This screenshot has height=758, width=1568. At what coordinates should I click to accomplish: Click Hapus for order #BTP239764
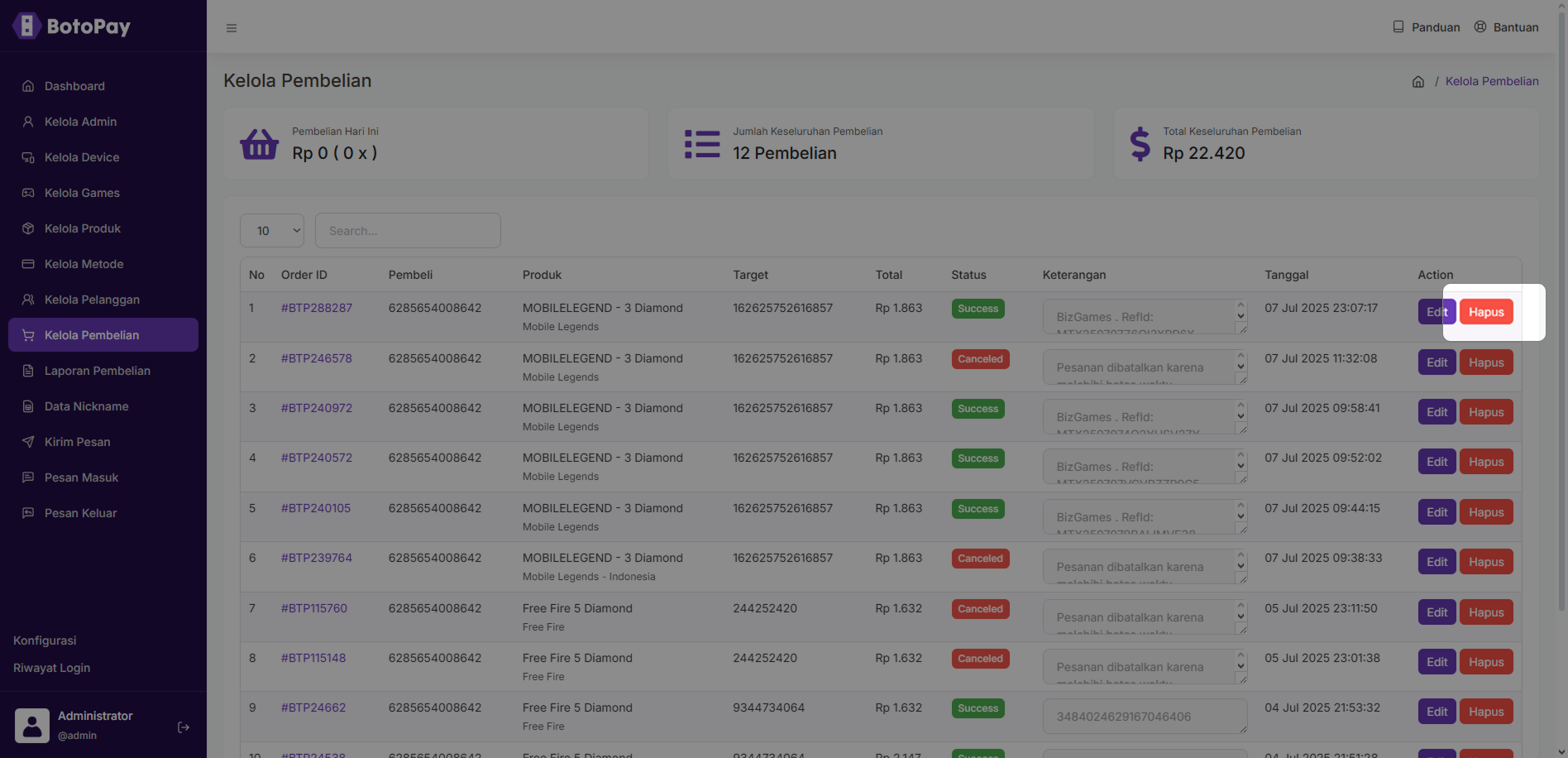point(1486,562)
